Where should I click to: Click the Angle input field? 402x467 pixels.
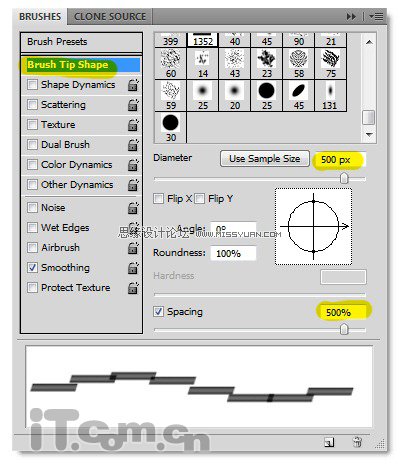[233, 229]
